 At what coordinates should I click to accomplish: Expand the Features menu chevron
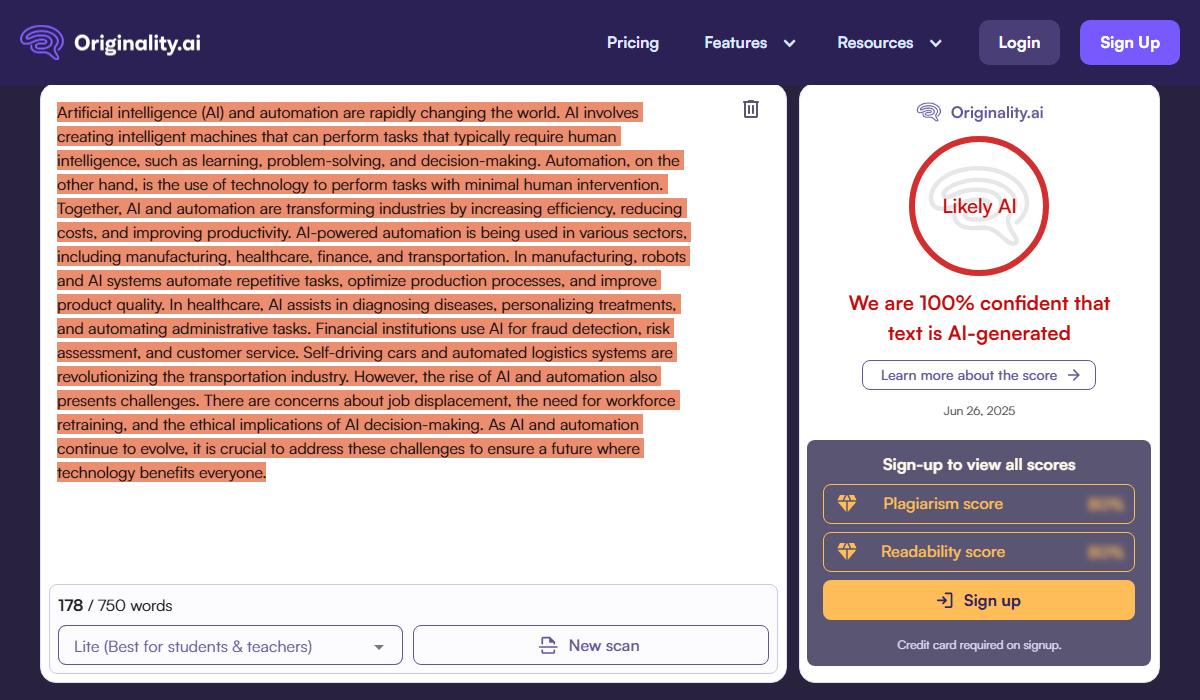pos(789,43)
